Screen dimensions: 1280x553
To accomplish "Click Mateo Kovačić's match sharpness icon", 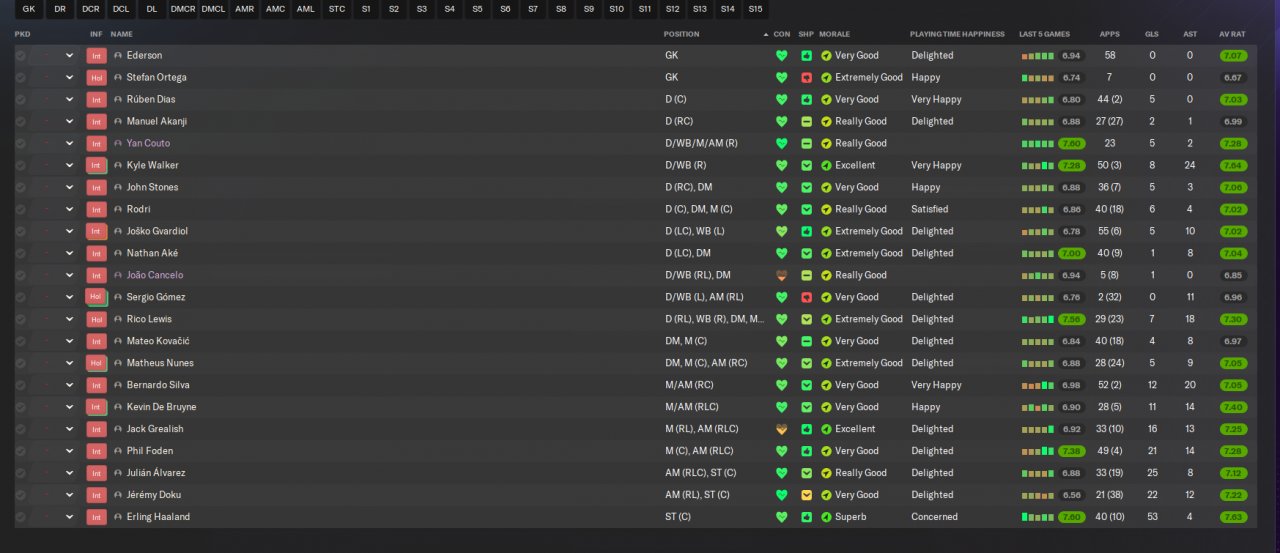I will (806, 342).
